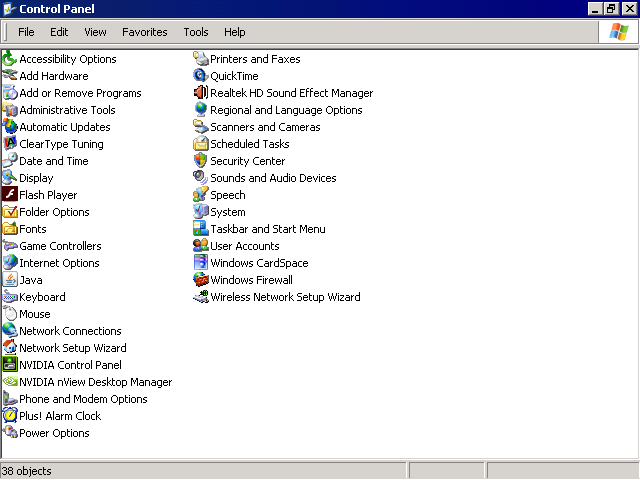Select the Java icon
This screenshot has width=640, height=480.
coord(10,280)
